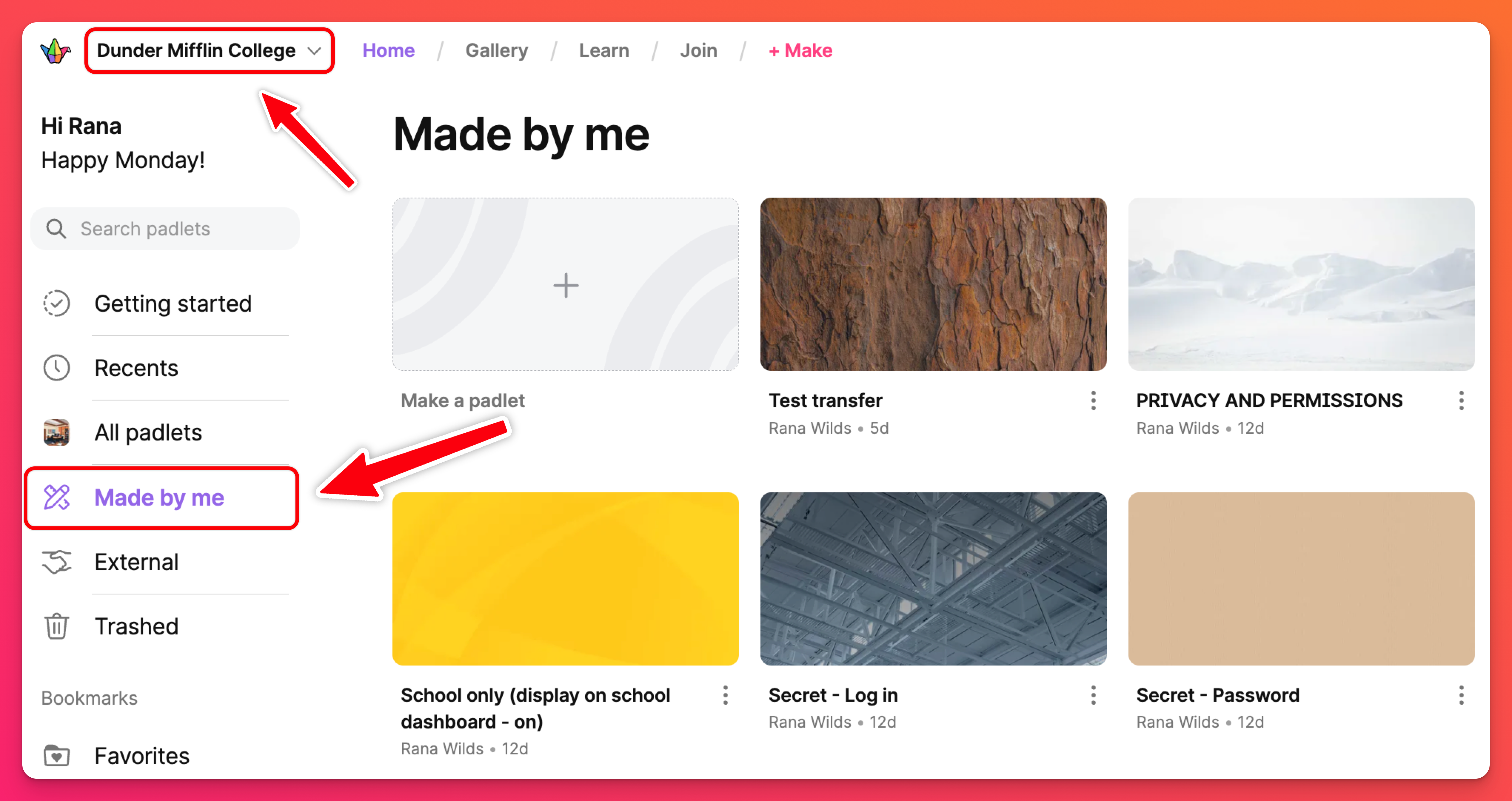1512x801 pixels.
Task: Click the Make a padlet plus tile
Action: 565,285
